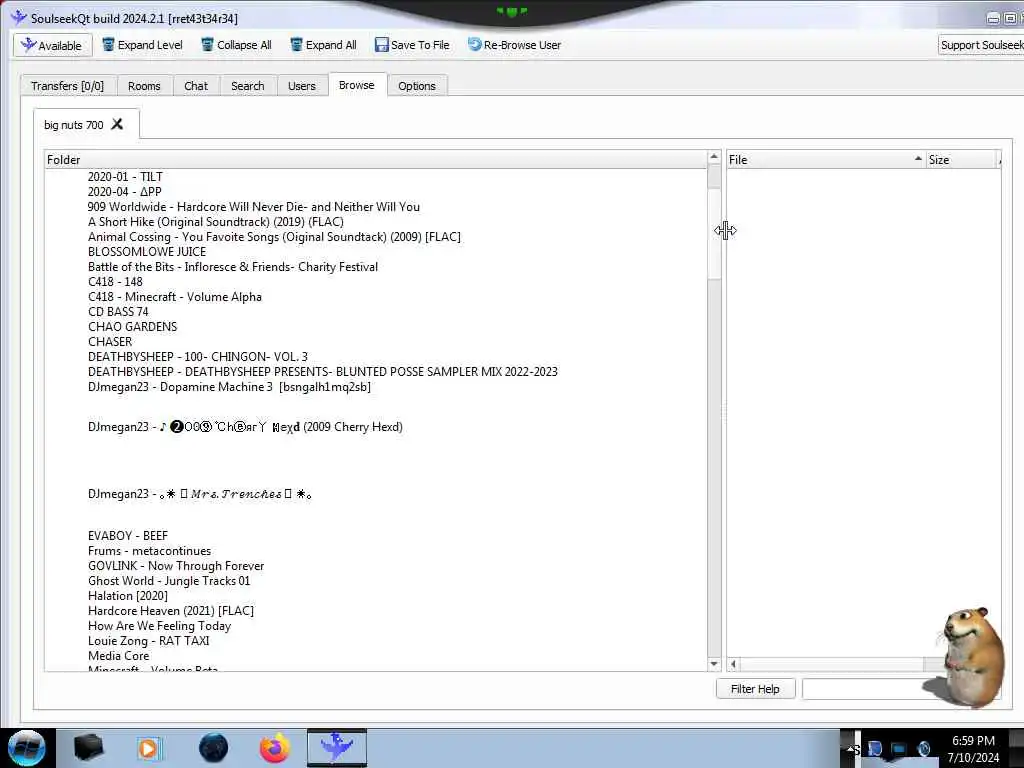Select Hardcore Heaven (2021) [FLAC] folder

(171, 611)
